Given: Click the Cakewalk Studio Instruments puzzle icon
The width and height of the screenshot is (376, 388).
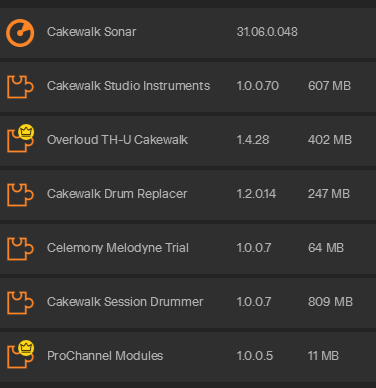Looking at the screenshot, I should coord(20,87).
